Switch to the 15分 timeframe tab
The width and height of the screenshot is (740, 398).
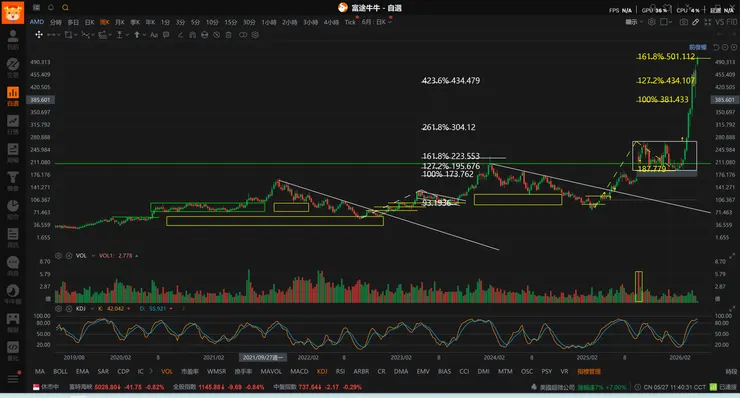point(230,22)
